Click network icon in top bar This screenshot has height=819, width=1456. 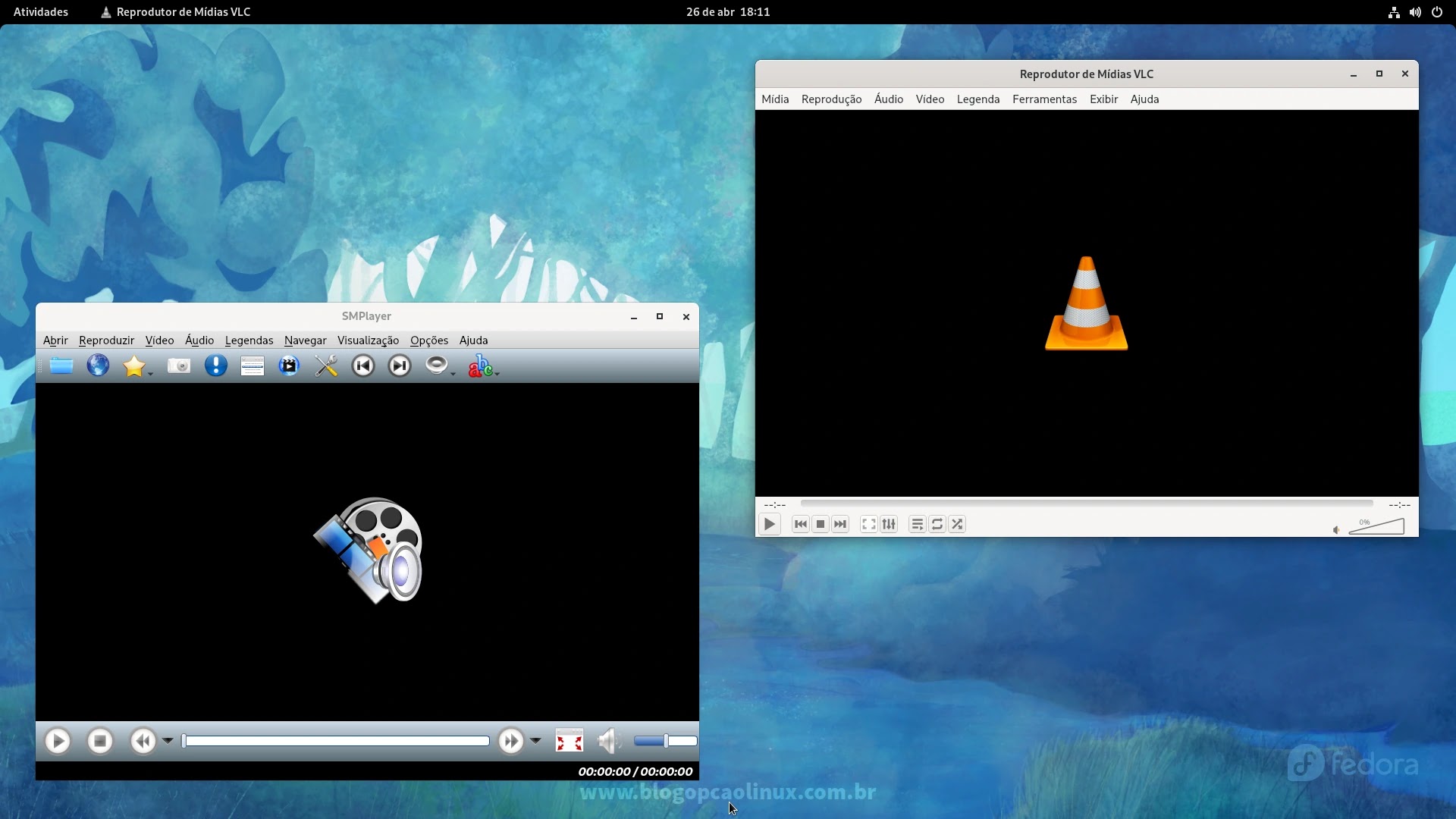[x=1394, y=12]
